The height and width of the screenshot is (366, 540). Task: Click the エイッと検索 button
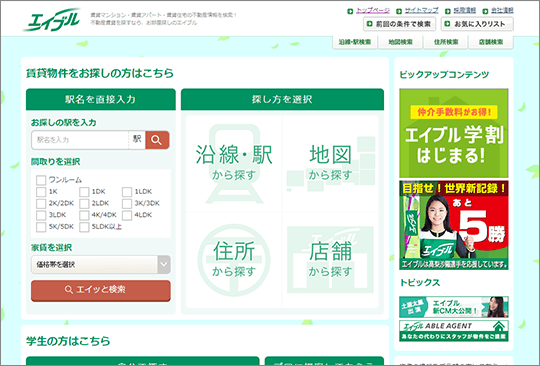pos(101,290)
